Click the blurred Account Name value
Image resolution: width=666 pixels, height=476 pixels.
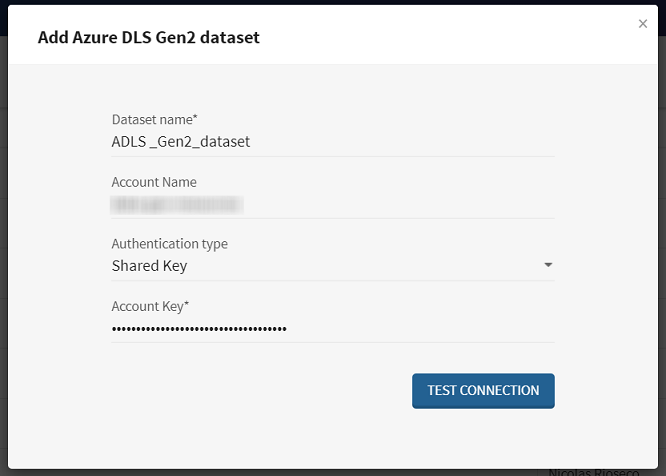pyautogui.click(x=177, y=204)
